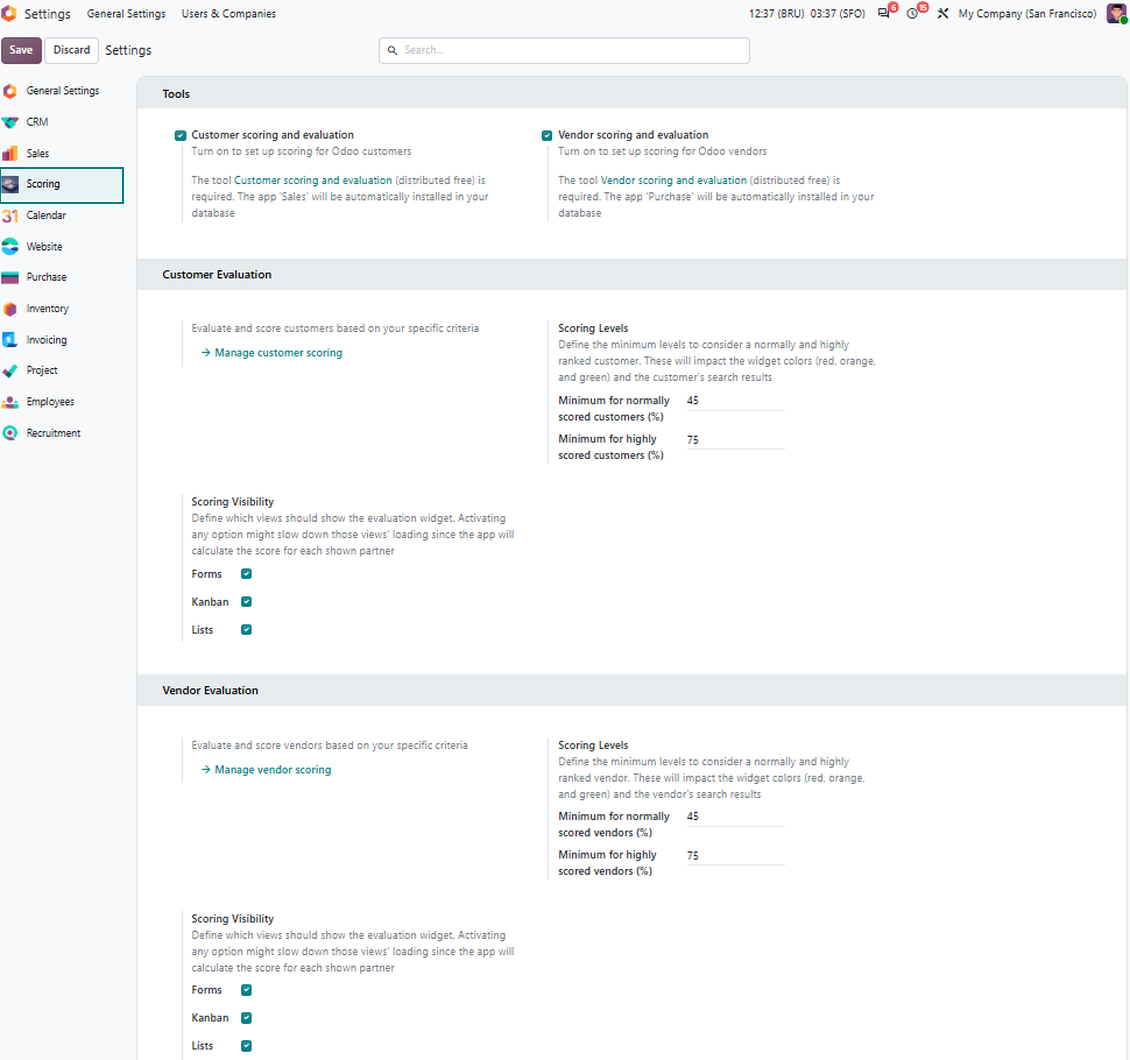The image size is (1130, 1060).
Task: Click the Recruitment magnifier icon
Action: pyautogui.click(x=9, y=433)
